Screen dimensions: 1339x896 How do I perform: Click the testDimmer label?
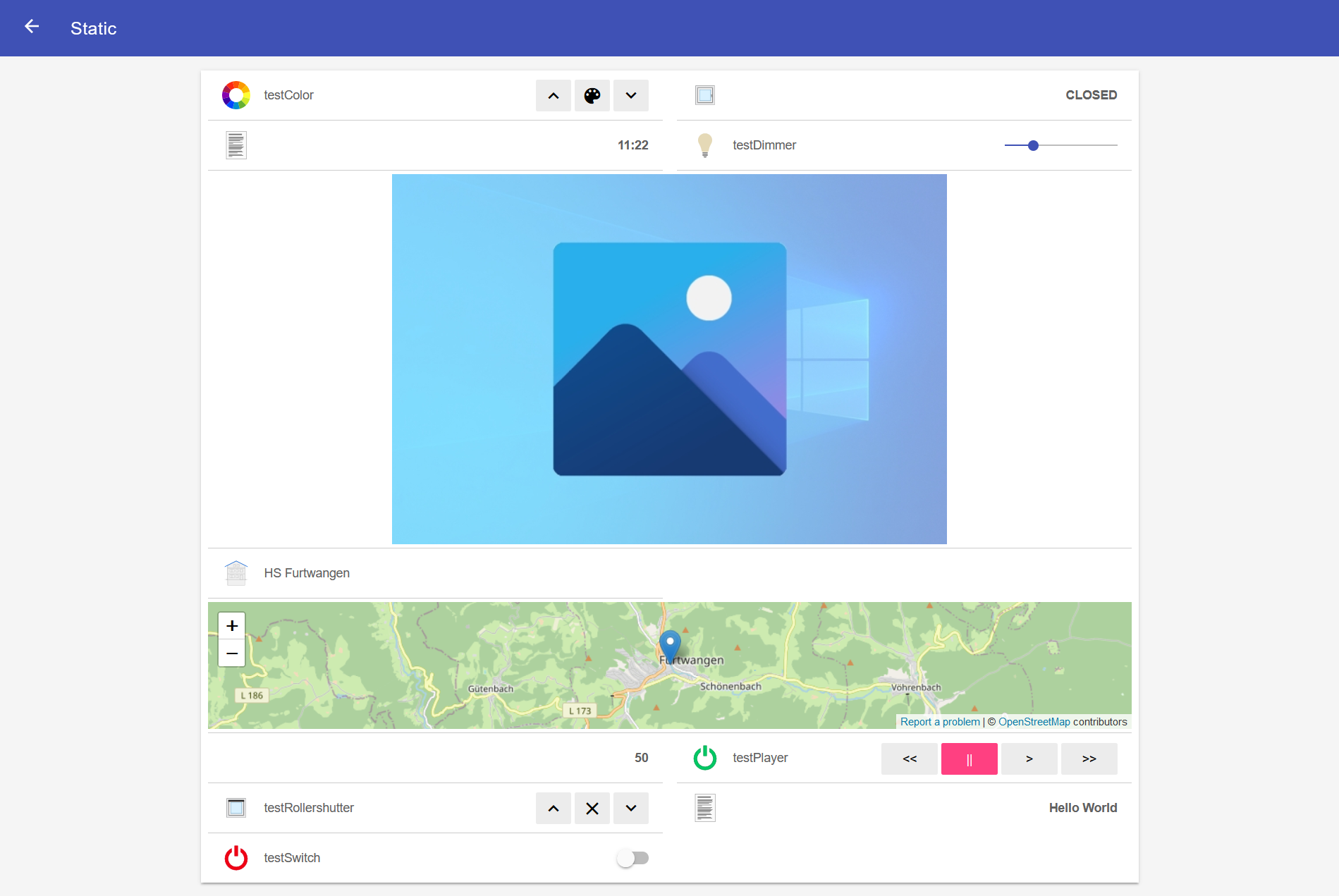764,145
